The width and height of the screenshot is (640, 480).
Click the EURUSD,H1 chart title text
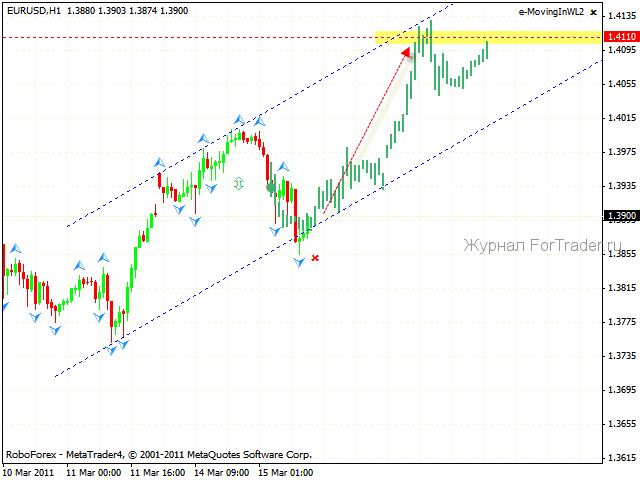click(39, 8)
